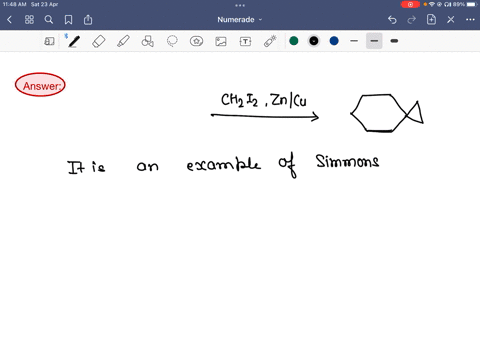Tap the handwritten word example
This screenshot has height=360, width=480.
click(x=223, y=164)
